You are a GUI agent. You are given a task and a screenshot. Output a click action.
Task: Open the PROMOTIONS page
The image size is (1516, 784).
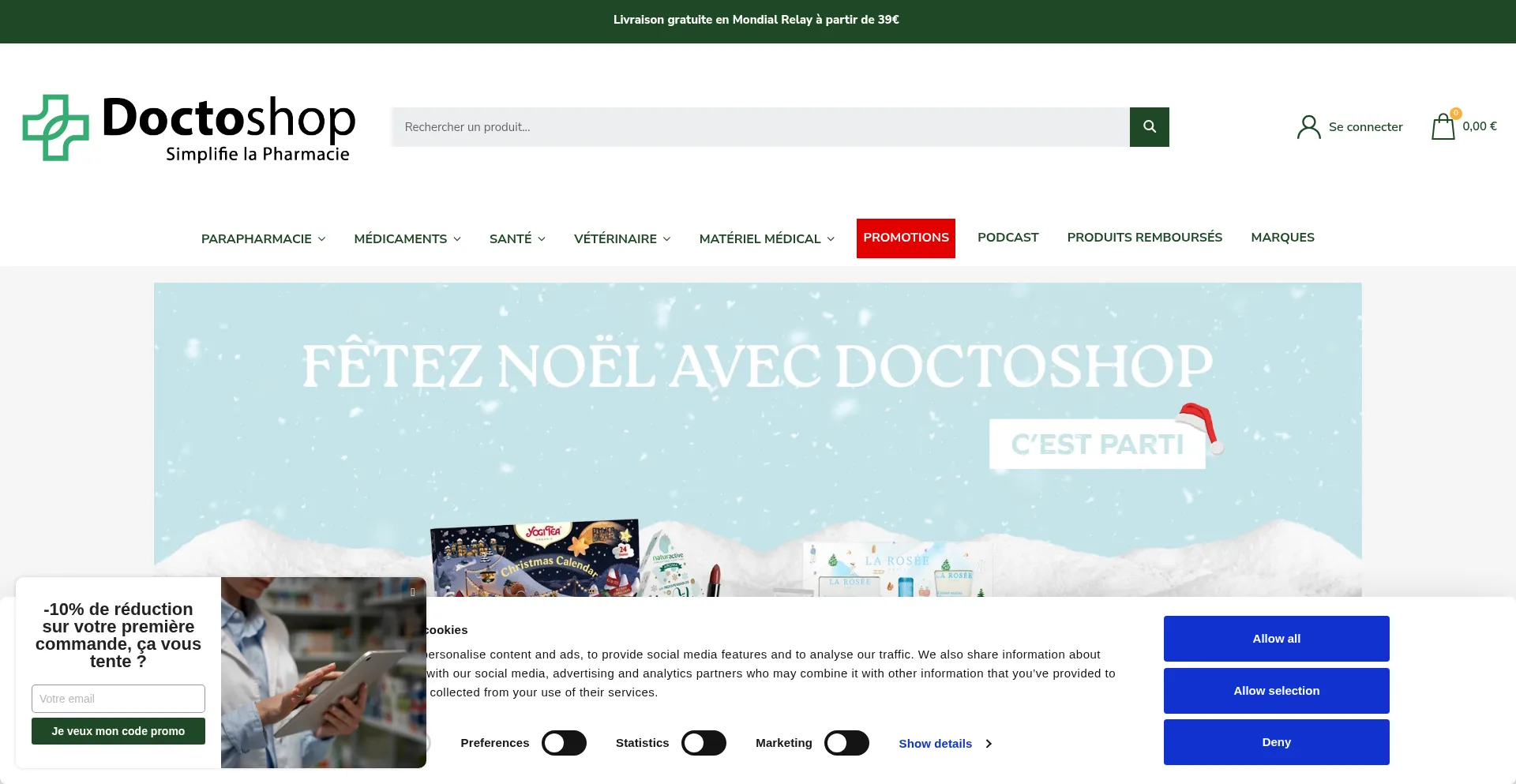[x=906, y=238]
